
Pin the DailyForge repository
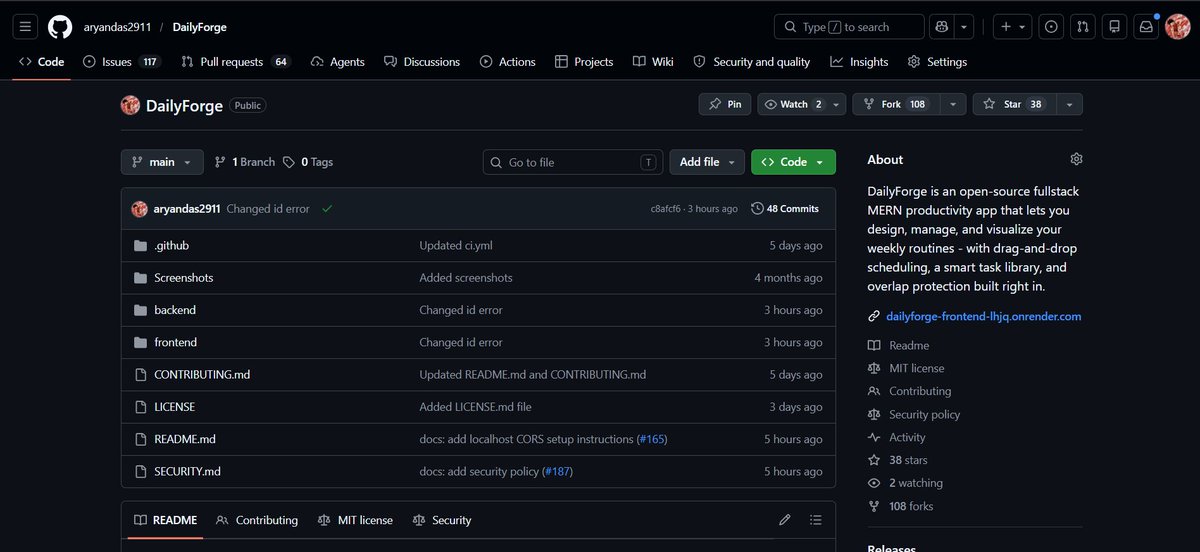tap(725, 104)
